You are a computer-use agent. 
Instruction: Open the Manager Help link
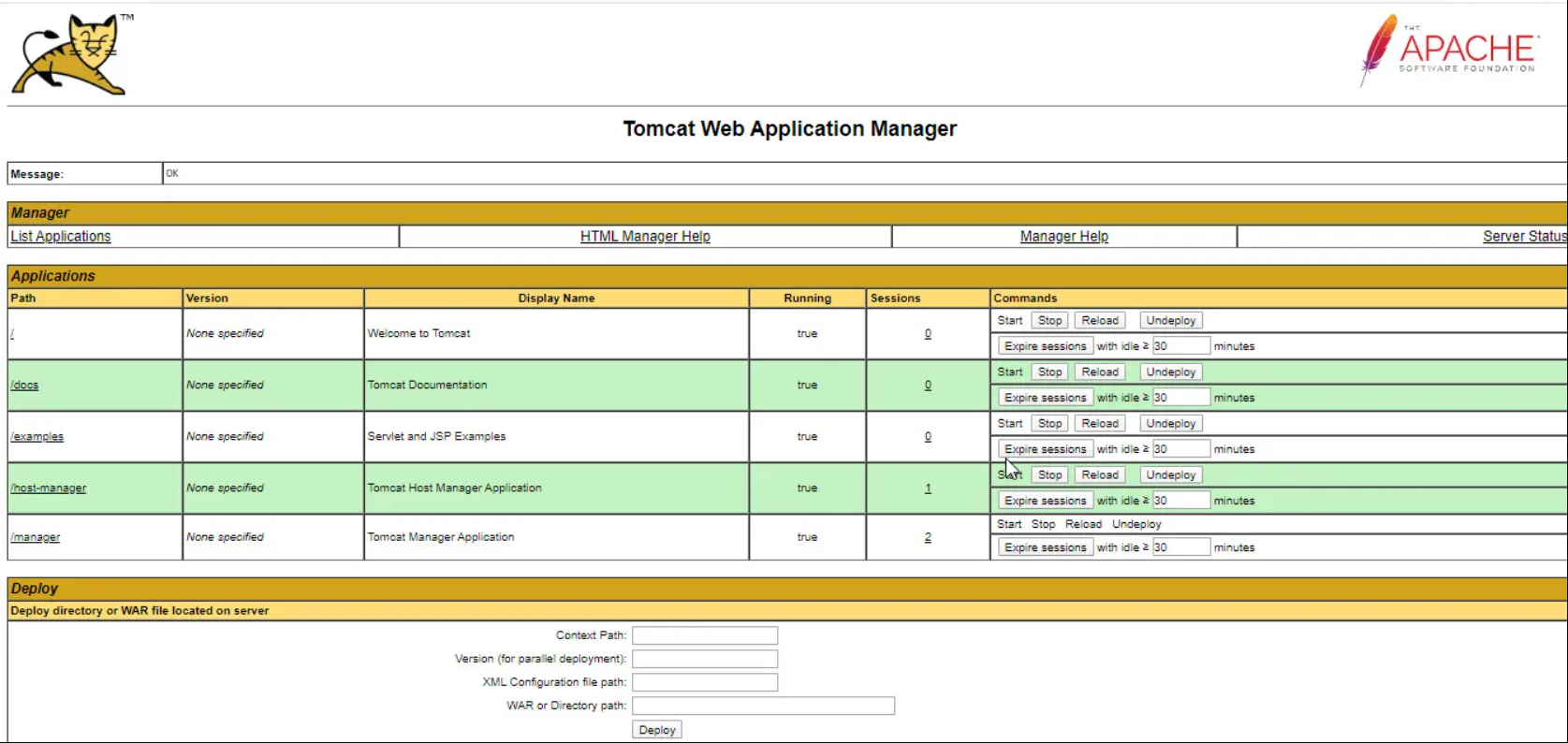click(1063, 237)
